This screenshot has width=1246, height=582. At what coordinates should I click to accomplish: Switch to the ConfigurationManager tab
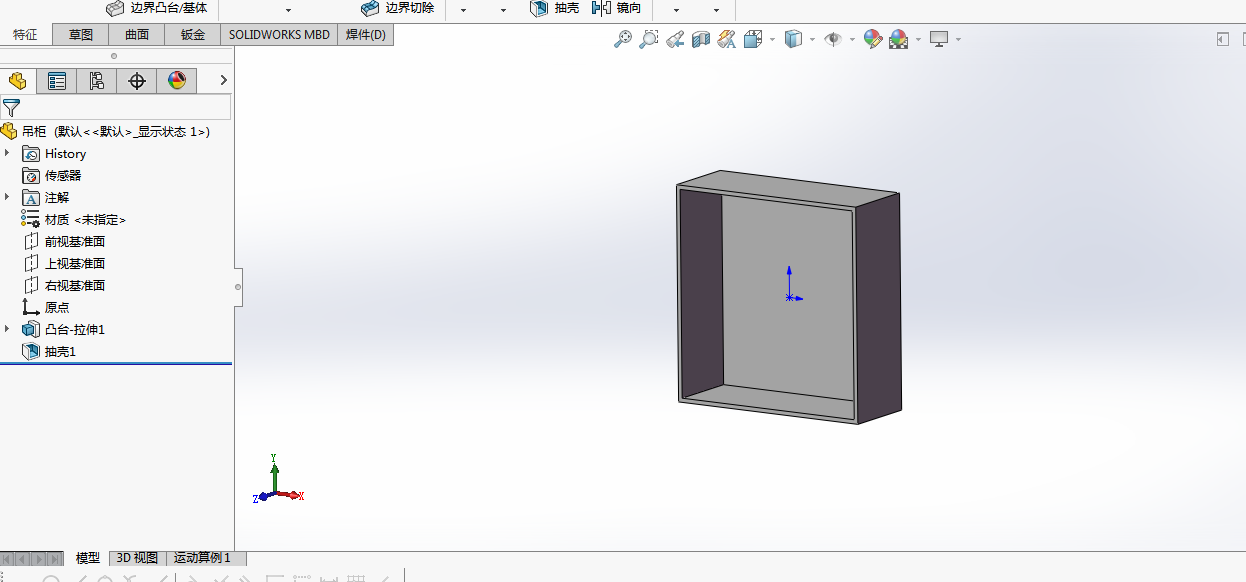pos(97,81)
